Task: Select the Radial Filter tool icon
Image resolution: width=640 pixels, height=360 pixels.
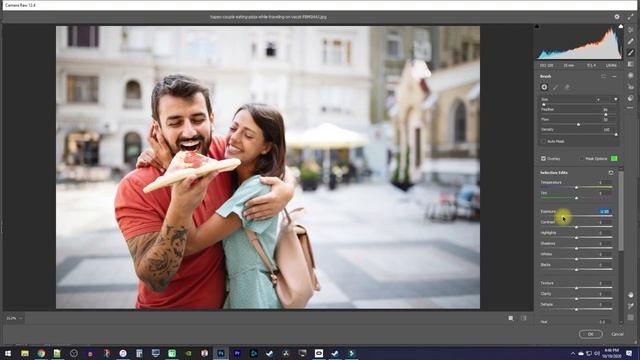Action: coord(631,76)
